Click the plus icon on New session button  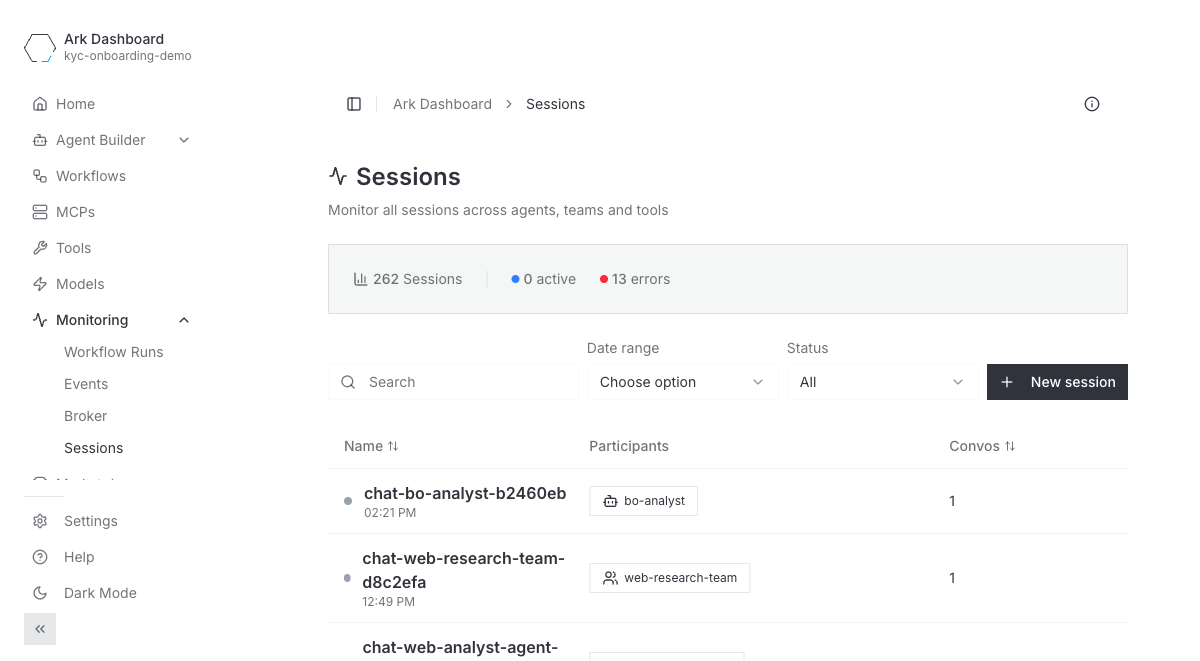coord(1007,382)
